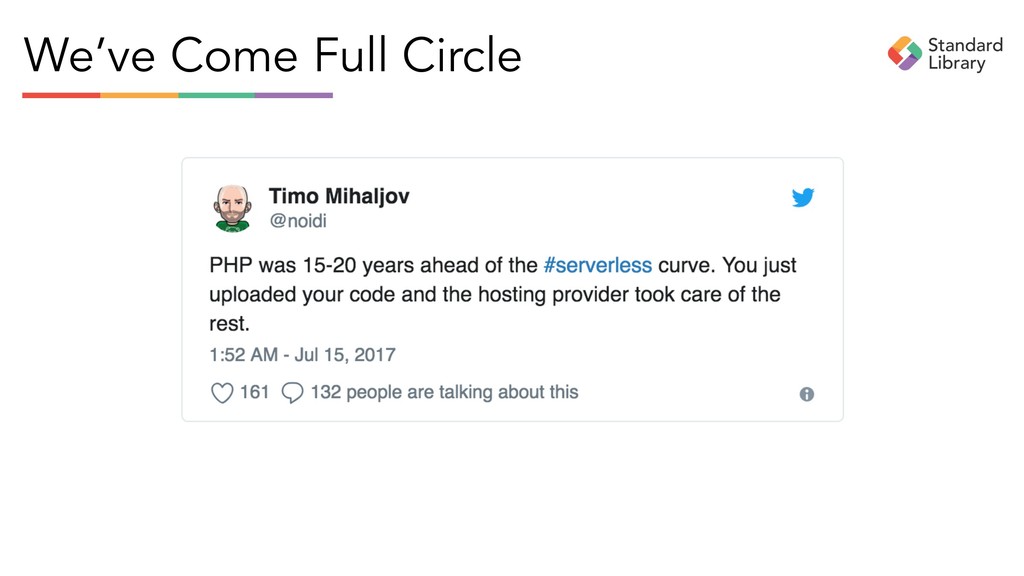Click the Standard Library text label
This screenshot has width=1024, height=576.
coord(964,54)
